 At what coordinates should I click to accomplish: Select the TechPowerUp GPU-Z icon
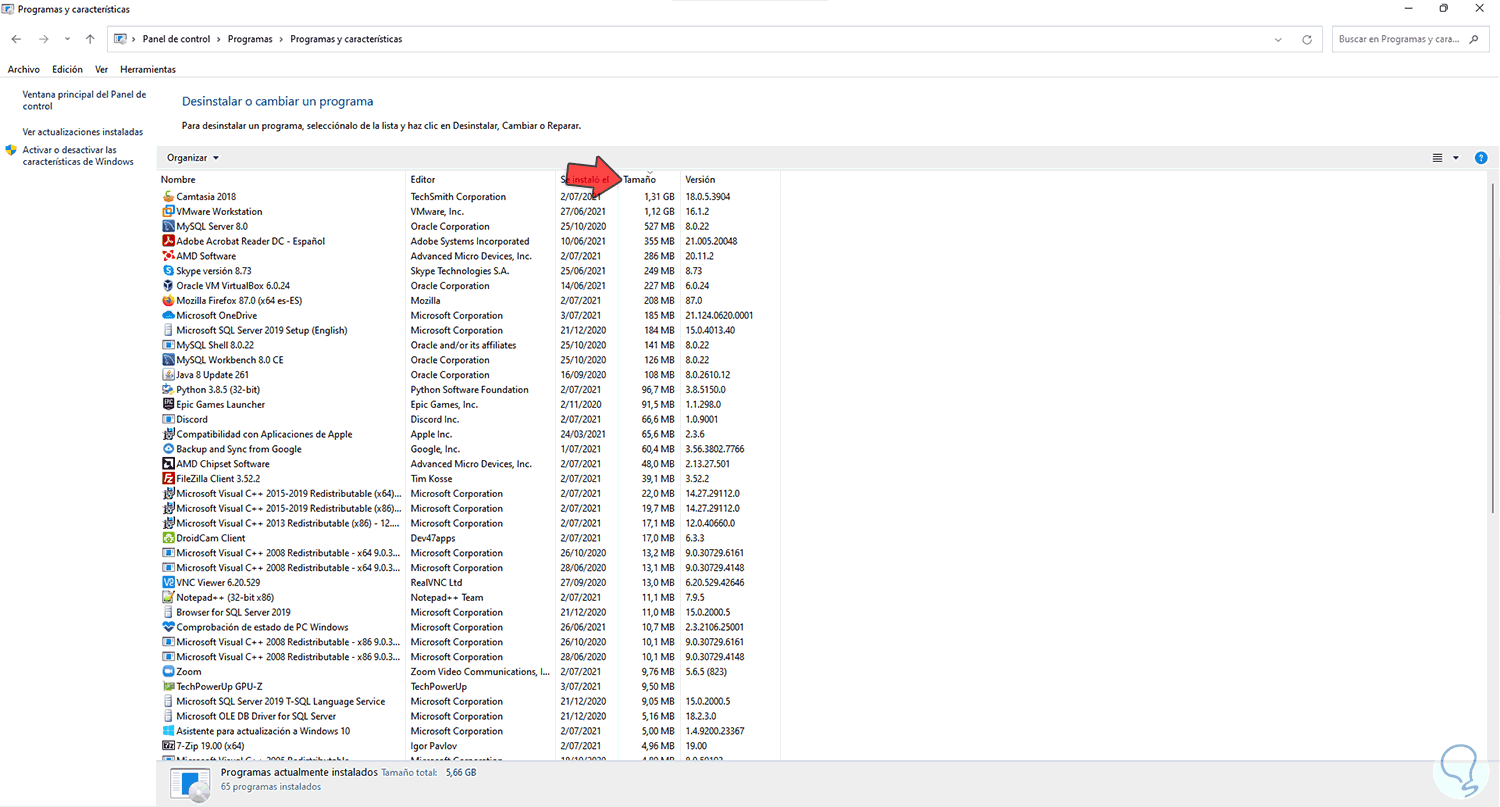click(x=168, y=687)
